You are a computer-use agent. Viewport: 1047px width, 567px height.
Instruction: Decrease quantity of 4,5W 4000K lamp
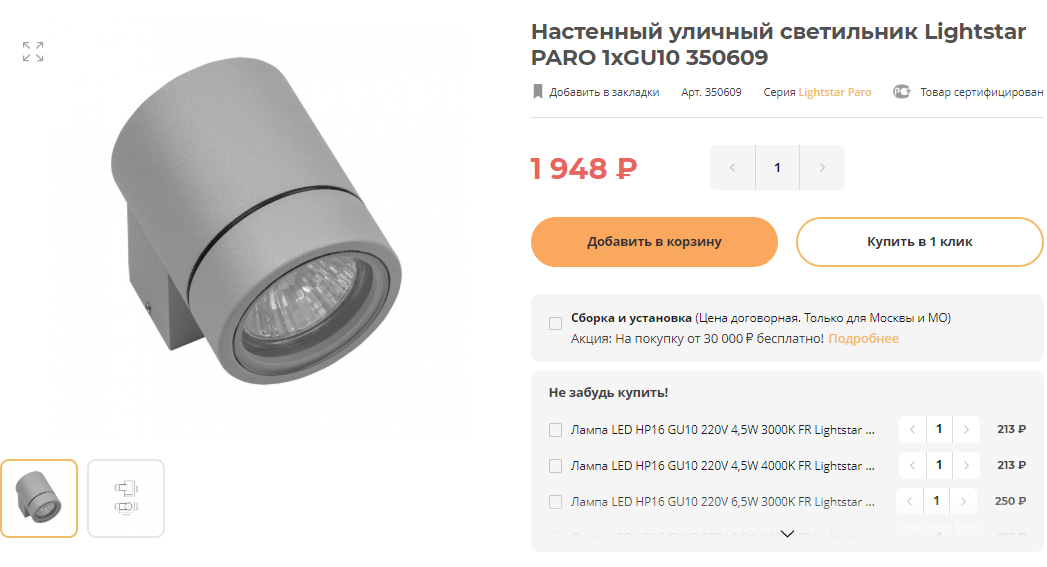click(912, 465)
